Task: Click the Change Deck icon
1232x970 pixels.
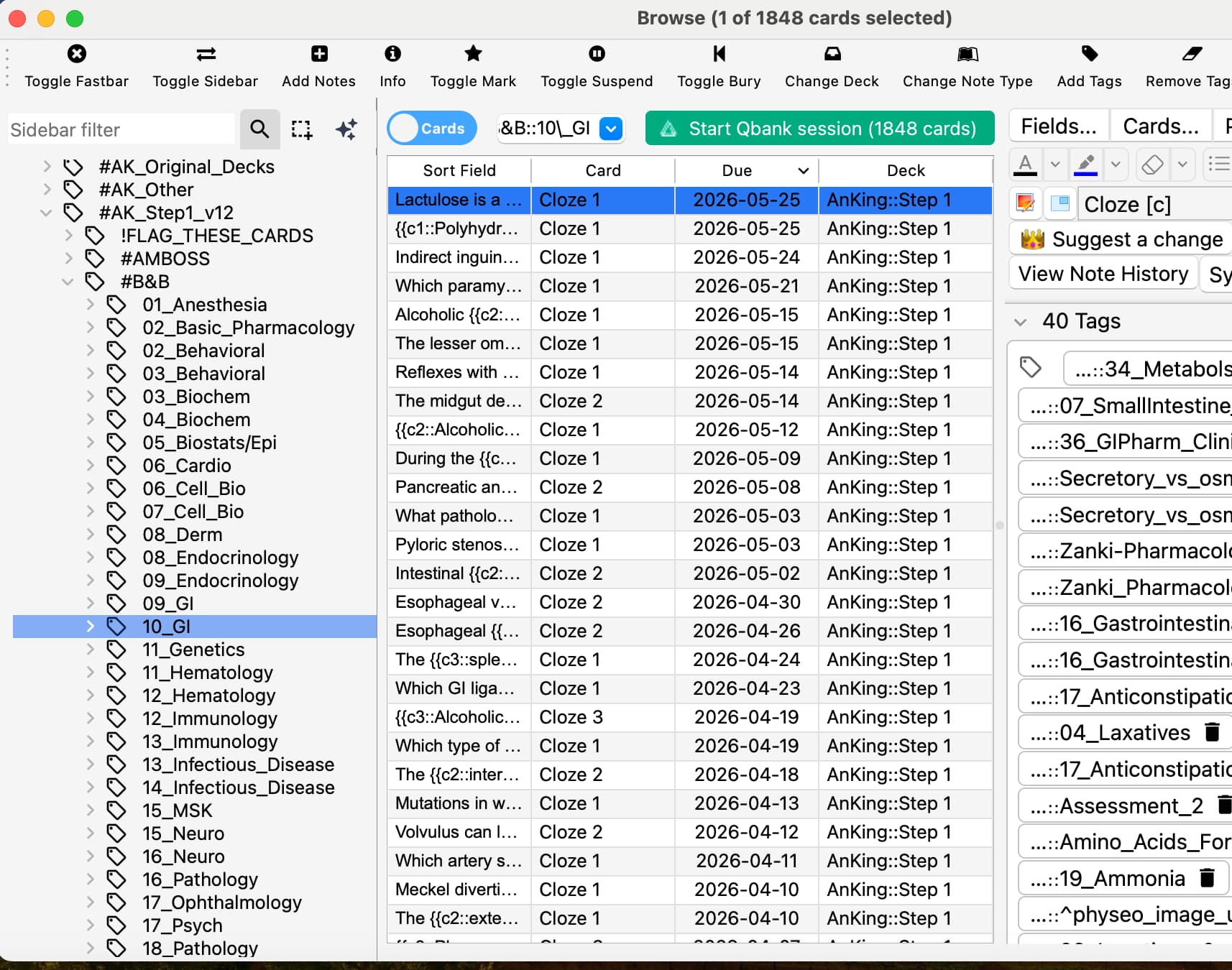Action: (x=832, y=54)
